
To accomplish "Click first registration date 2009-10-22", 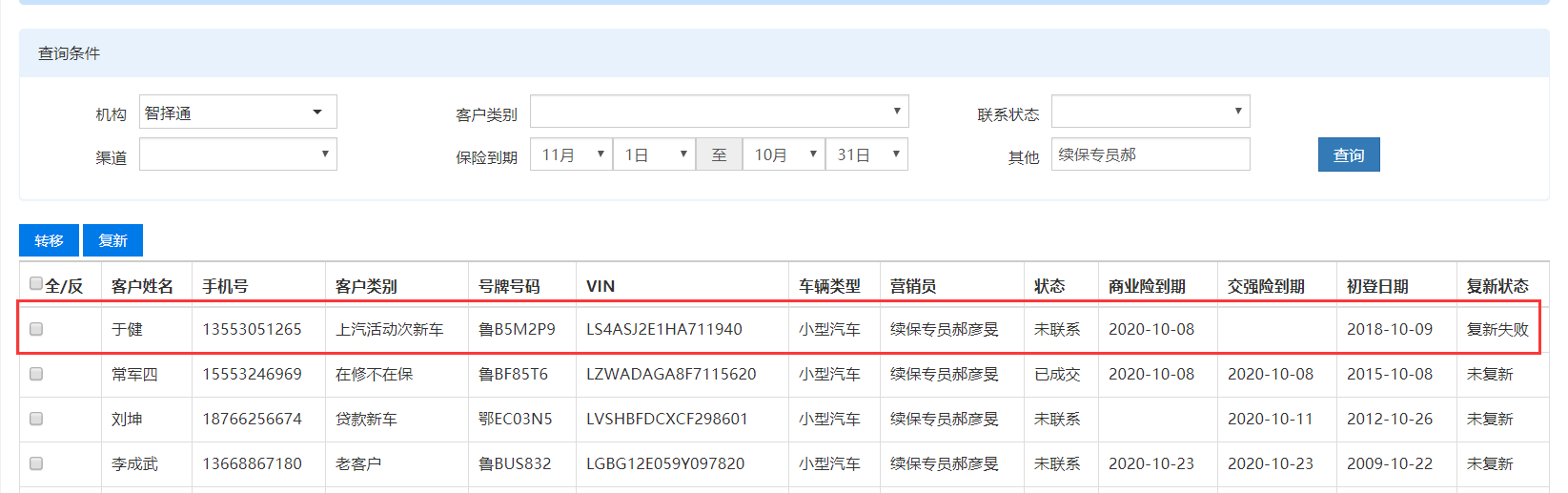I will coord(1390,463).
